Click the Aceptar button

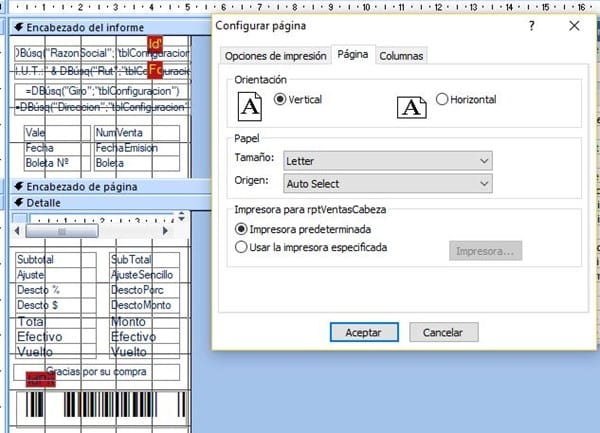(364, 332)
